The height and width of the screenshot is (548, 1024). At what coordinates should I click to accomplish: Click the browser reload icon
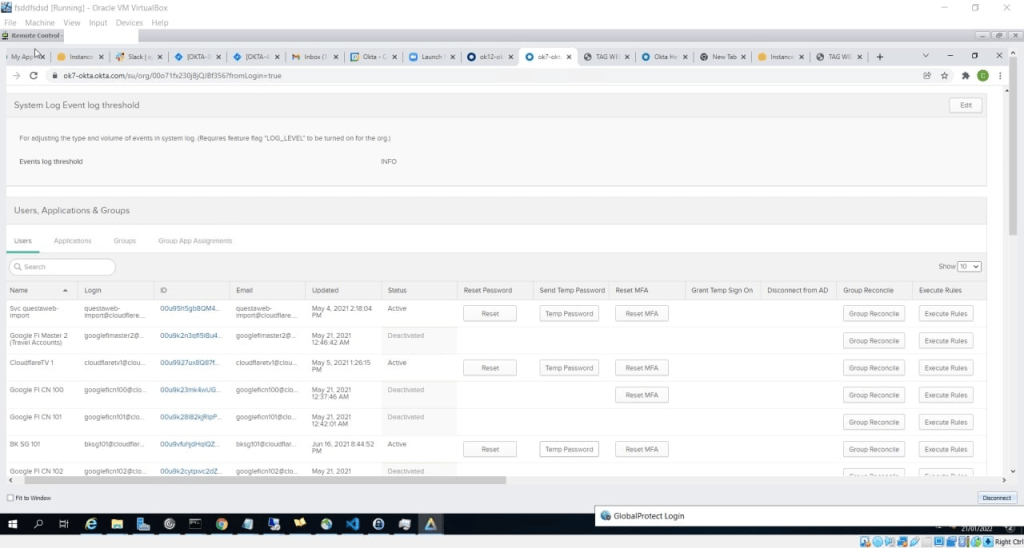[x=34, y=75]
